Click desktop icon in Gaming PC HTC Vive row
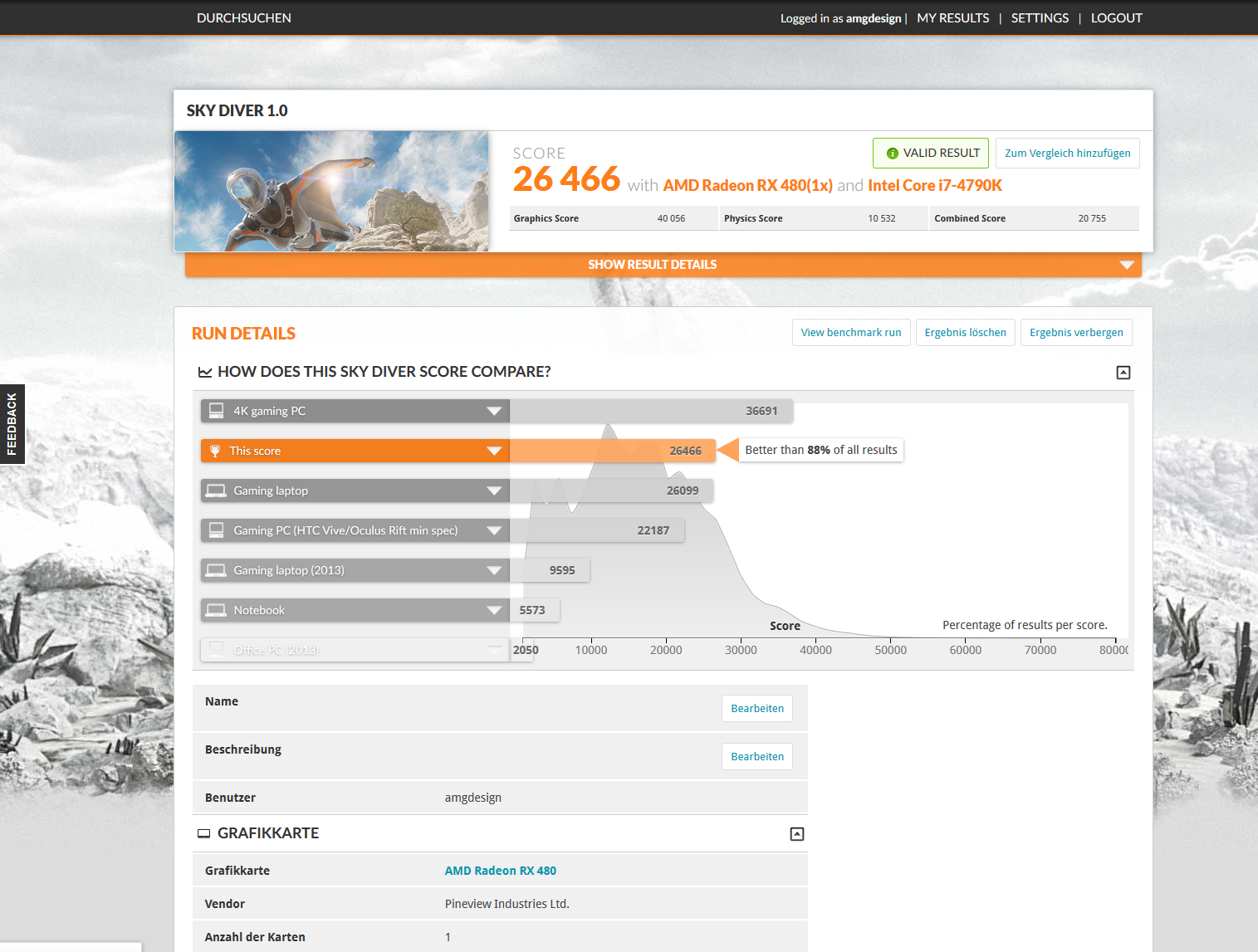The height and width of the screenshot is (952, 1258). 217,530
